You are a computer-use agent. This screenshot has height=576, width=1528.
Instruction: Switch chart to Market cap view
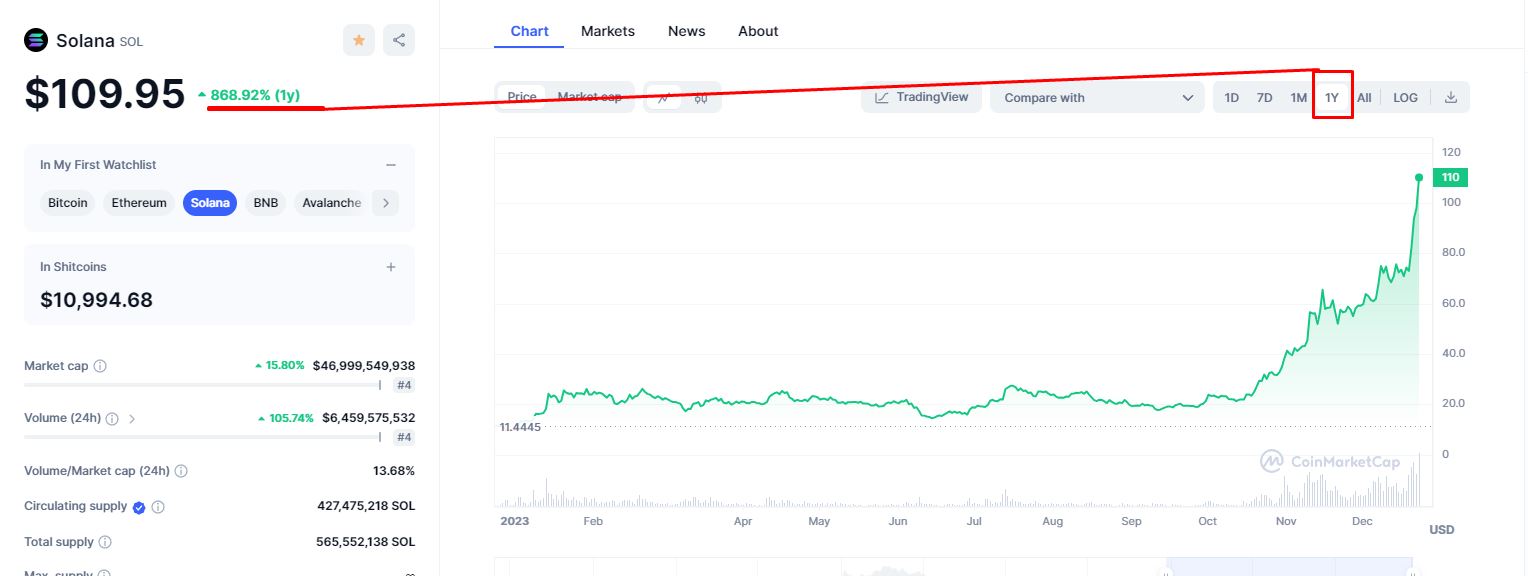589,97
